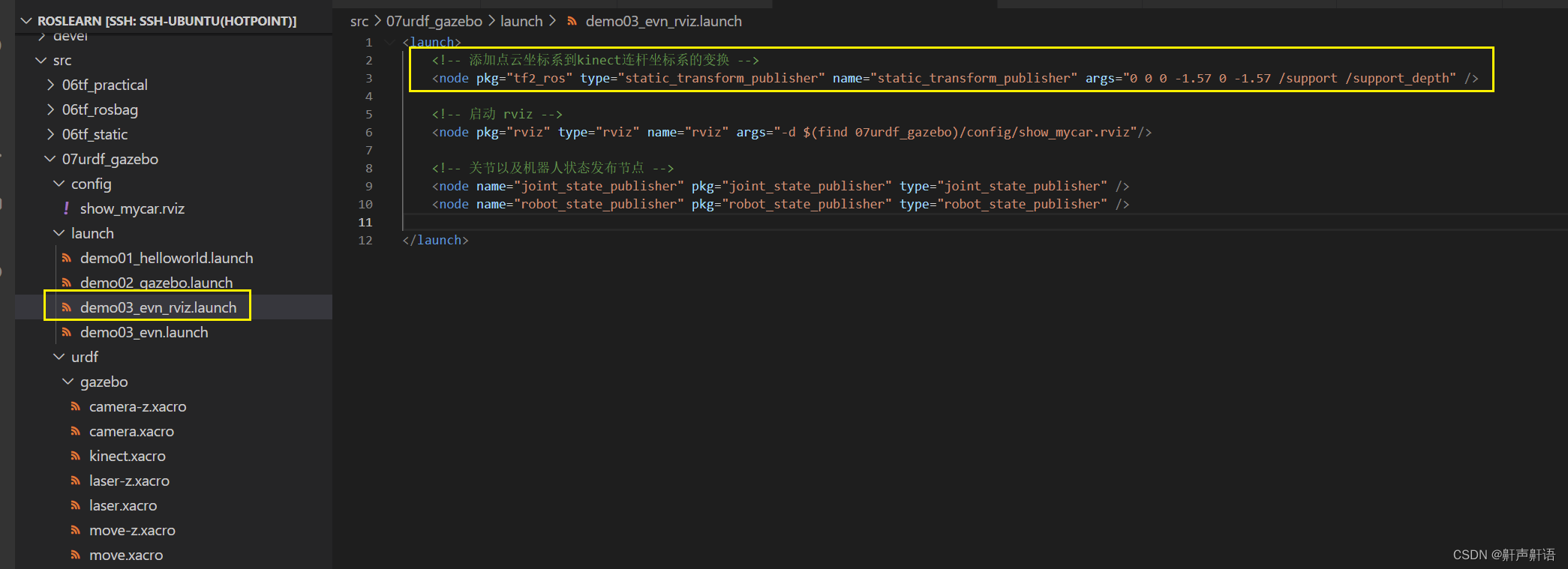The height and width of the screenshot is (569, 1568).
Task: Click the 启动 rviz comment line
Action: click(497, 114)
